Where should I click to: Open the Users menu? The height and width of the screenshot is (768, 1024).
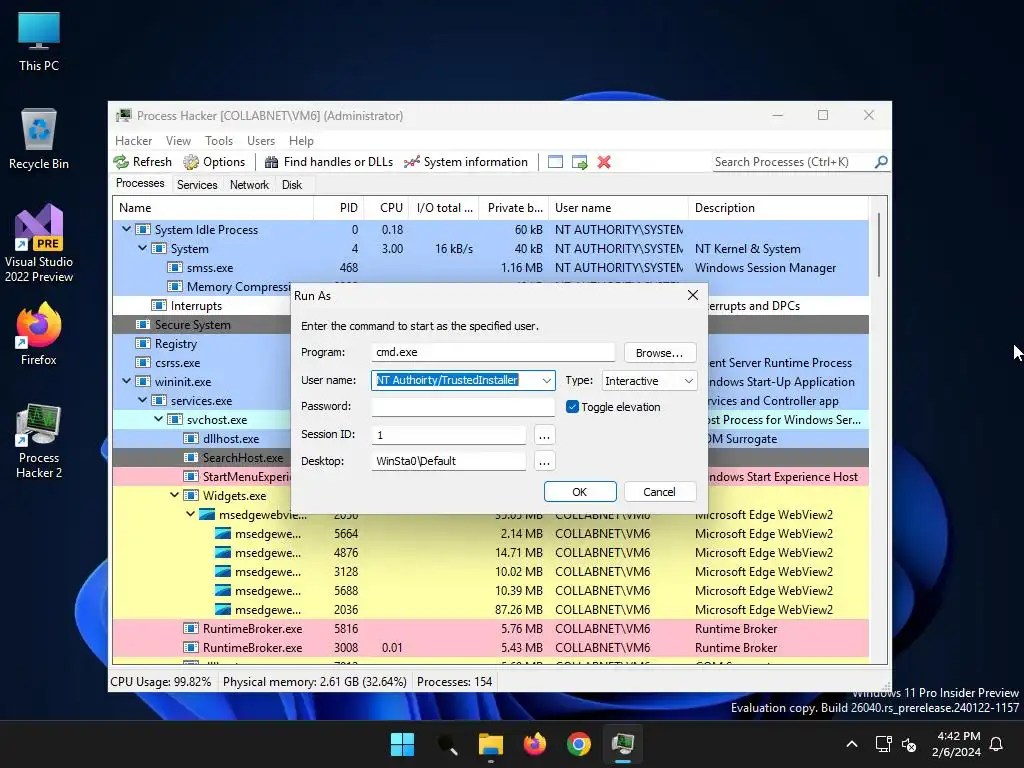click(x=261, y=140)
